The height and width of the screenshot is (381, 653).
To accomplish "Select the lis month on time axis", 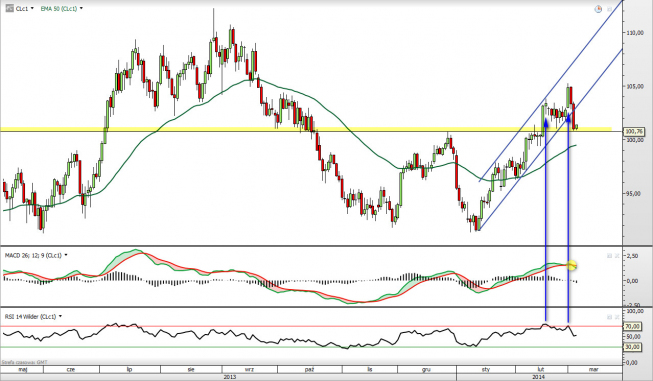I will [x=370, y=369].
